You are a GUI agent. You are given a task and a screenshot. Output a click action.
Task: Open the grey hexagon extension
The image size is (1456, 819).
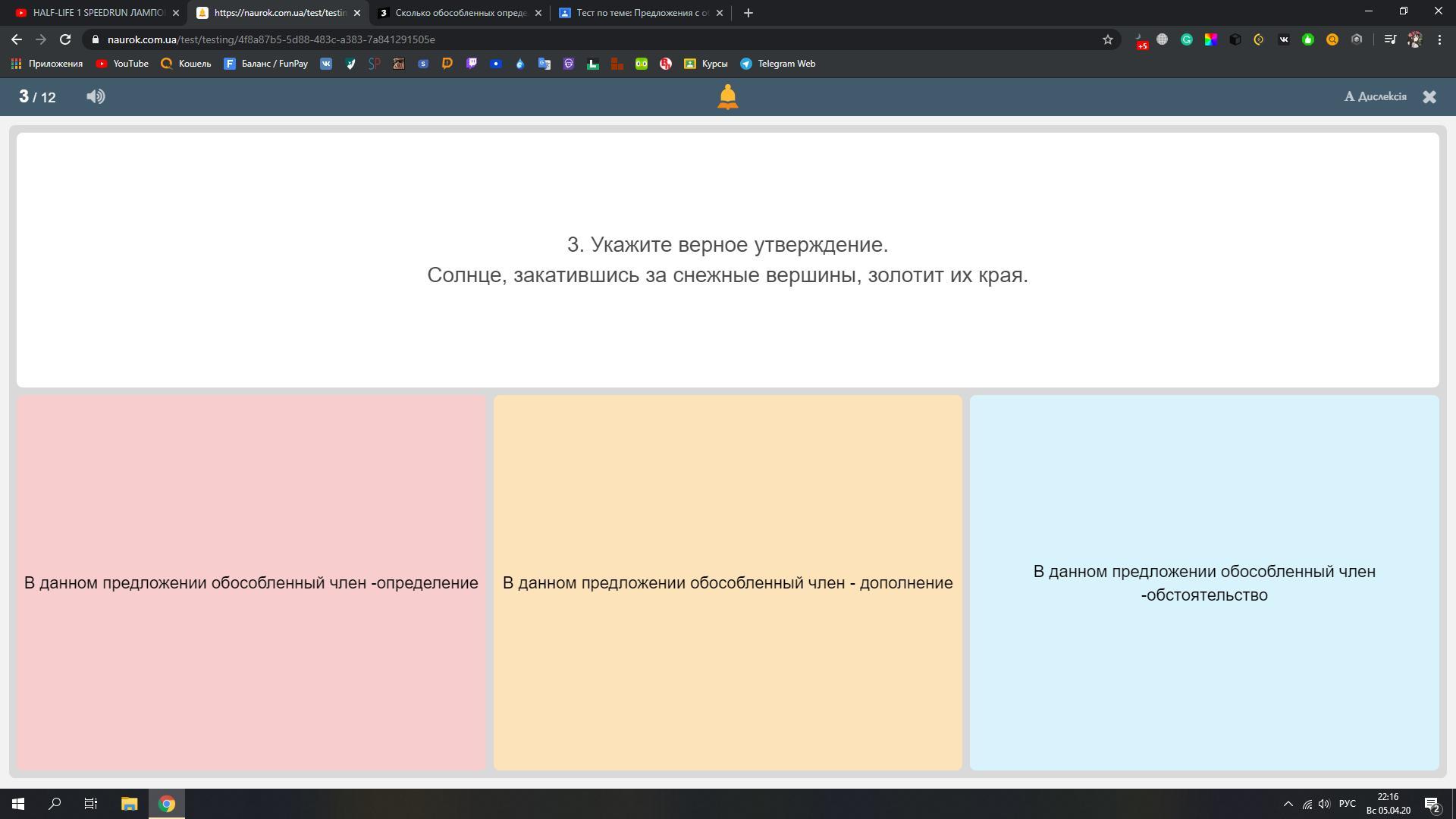click(1357, 39)
